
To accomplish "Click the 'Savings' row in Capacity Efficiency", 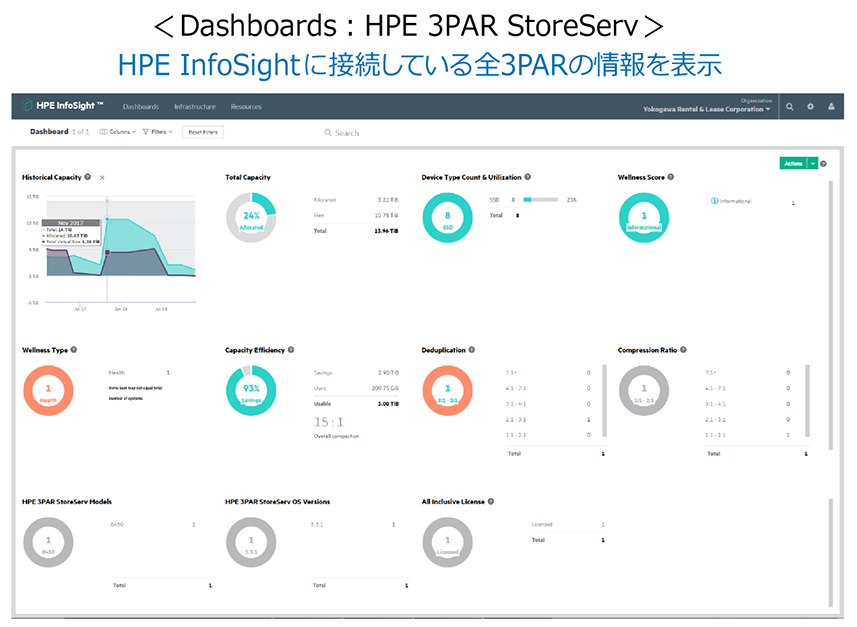I will 356,373.
